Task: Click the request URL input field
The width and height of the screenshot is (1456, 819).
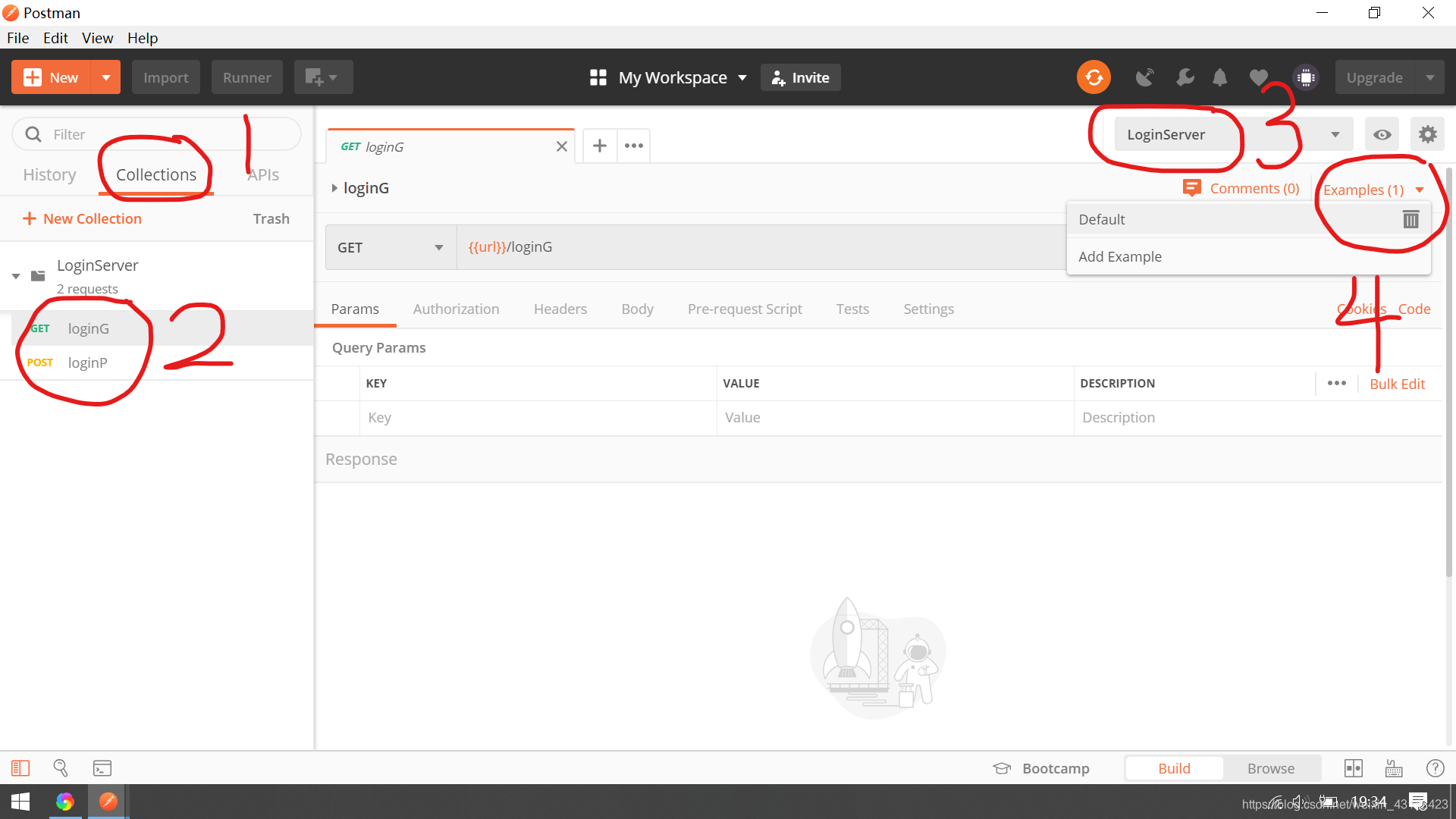Action: point(758,247)
